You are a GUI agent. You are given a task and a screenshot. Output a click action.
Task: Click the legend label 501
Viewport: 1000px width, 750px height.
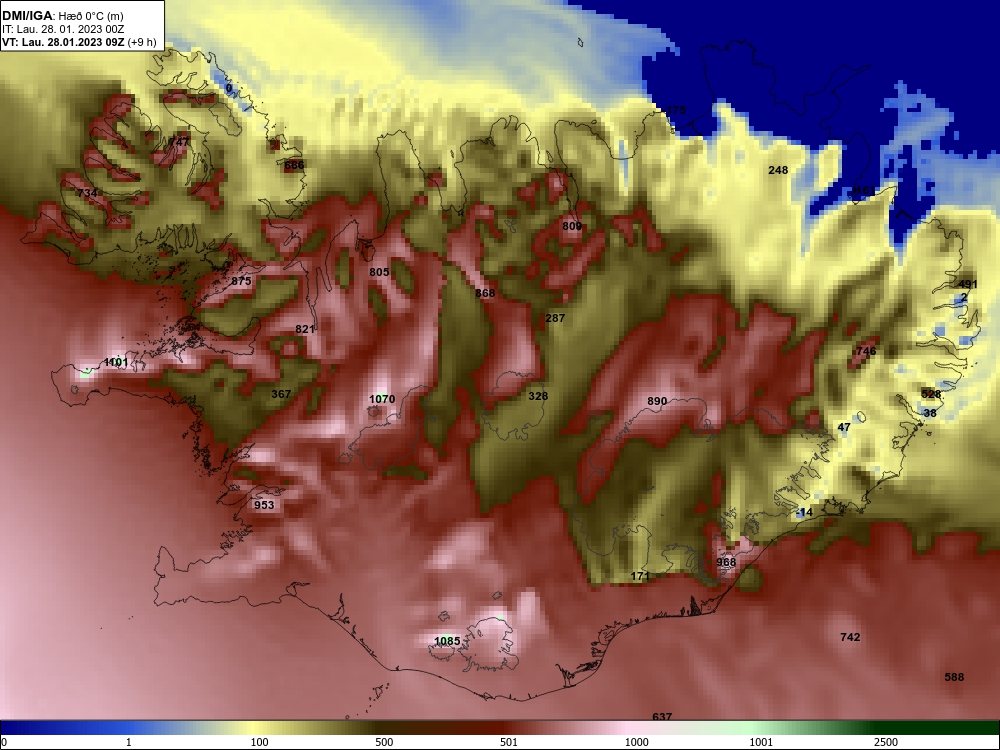(508, 742)
